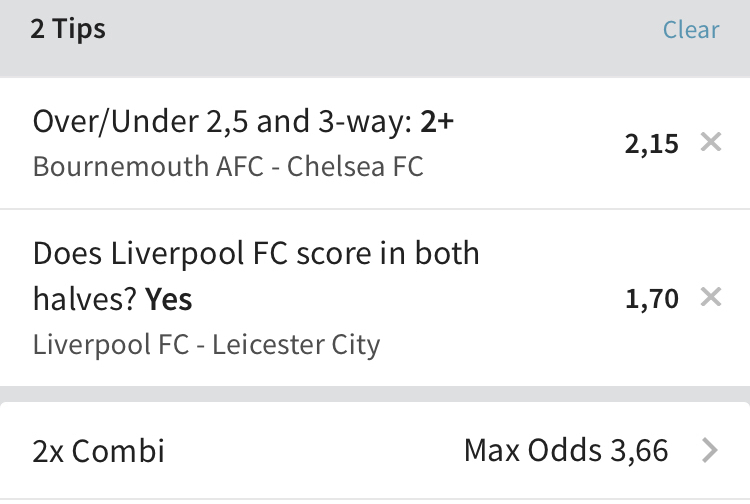The width and height of the screenshot is (750, 504).
Task: Tap the 3,66 combined odds value
Action: pos(638,451)
